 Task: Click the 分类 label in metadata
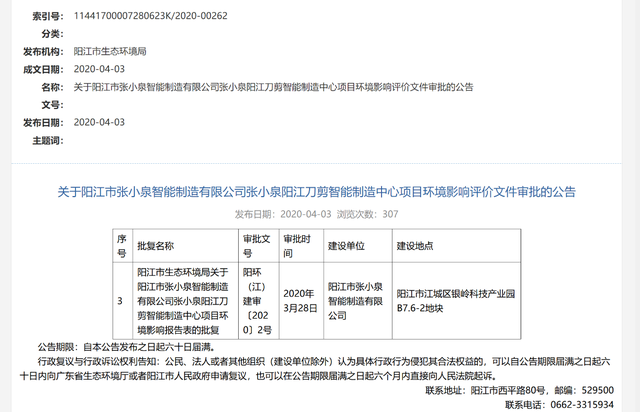[x=52, y=34]
